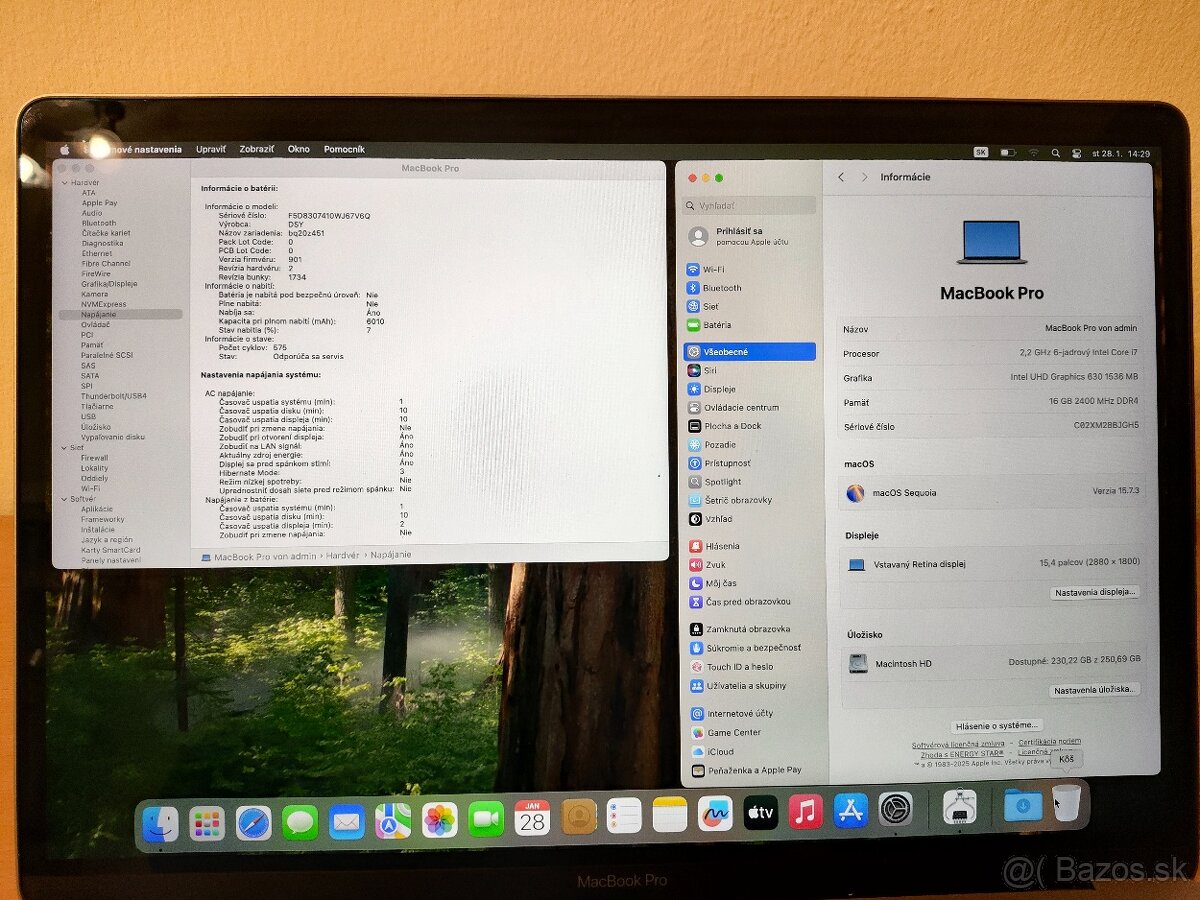Click inside the Vyhľadať search field
Image resolution: width=1200 pixels, height=900 pixels.
[x=748, y=205]
